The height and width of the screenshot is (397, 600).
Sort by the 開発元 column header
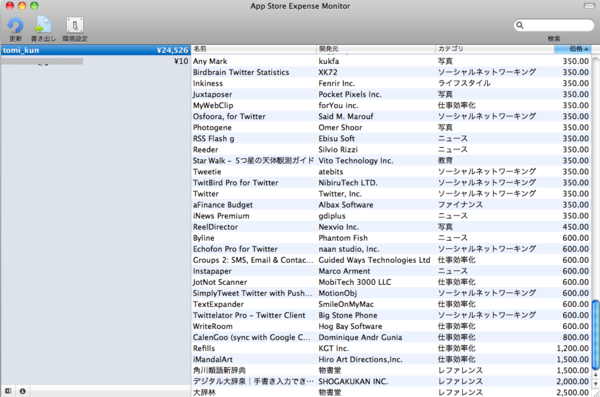click(376, 49)
